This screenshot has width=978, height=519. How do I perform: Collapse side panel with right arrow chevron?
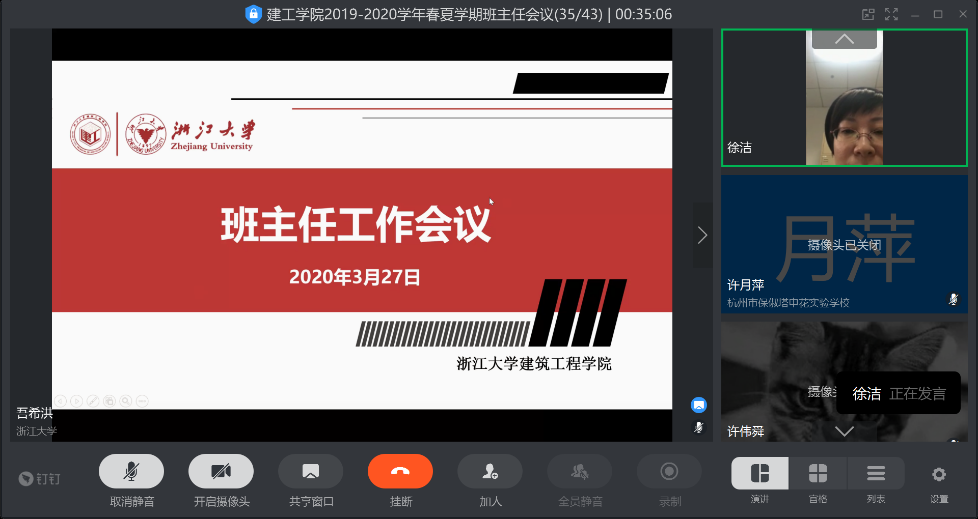tap(702, 235)
